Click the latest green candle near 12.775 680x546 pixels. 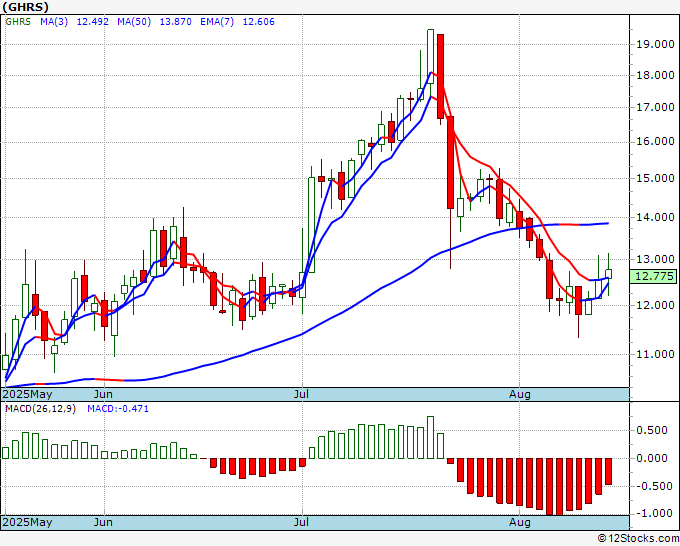click(x=608, y=274)
